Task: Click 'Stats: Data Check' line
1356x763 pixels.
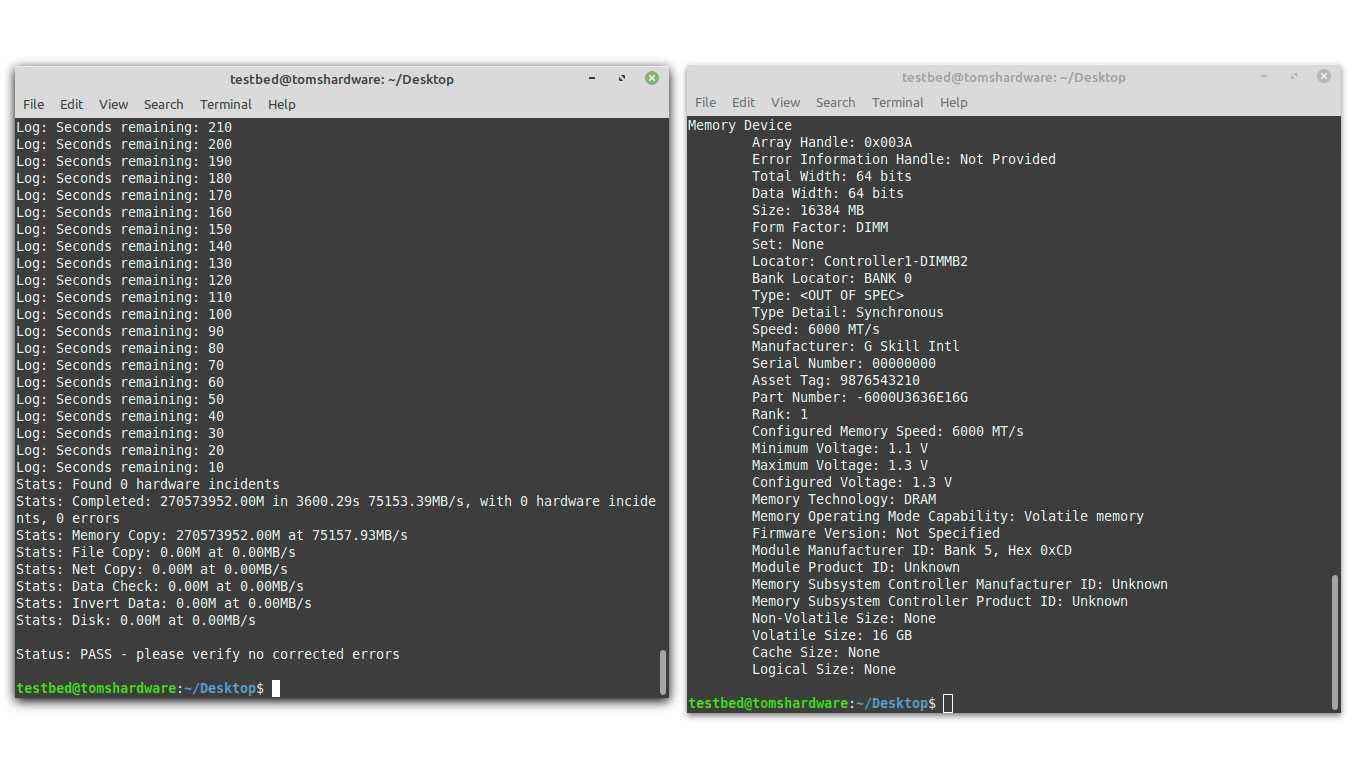Action: pos(160,586)
